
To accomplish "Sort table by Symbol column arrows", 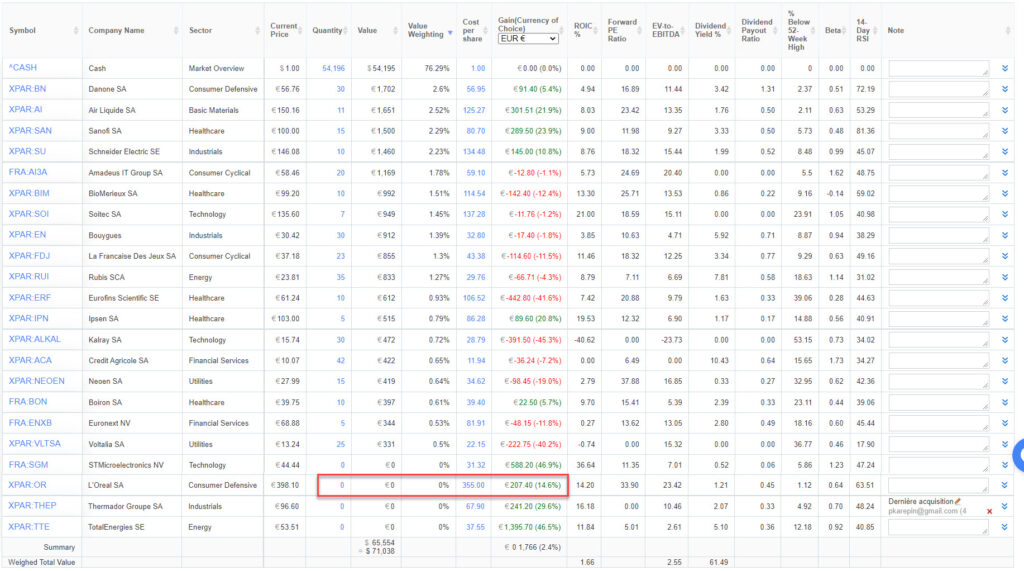I will click(x=76, y=31).
